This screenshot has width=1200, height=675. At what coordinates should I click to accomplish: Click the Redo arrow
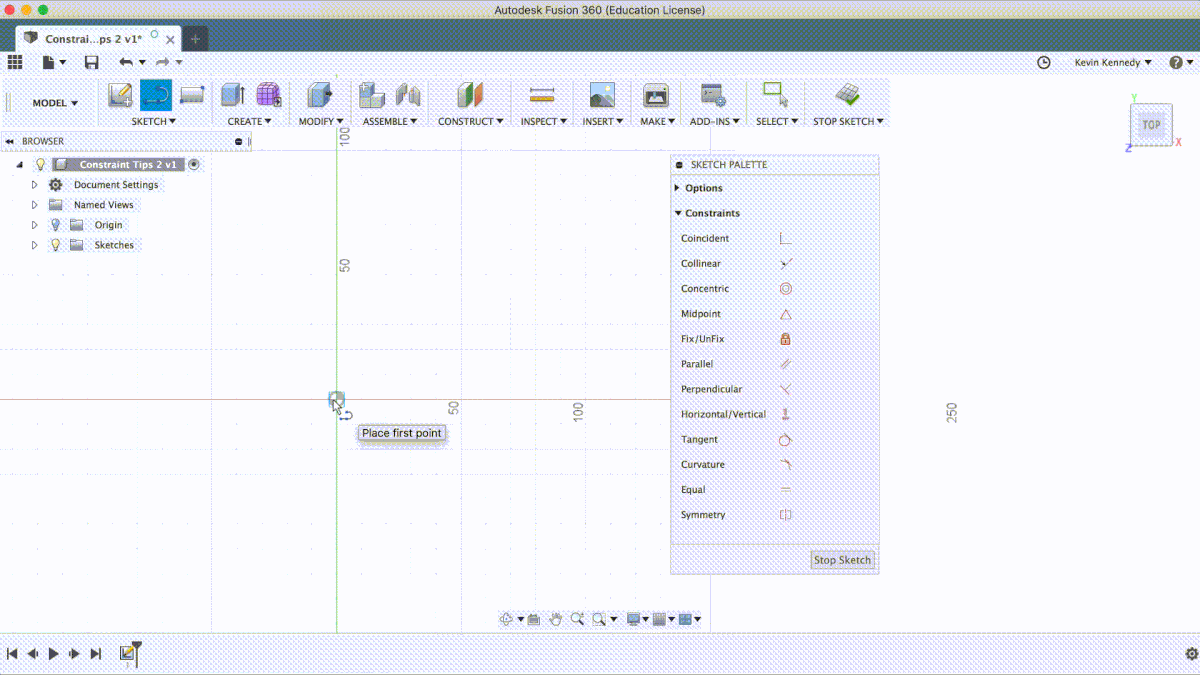pos(162,62)
